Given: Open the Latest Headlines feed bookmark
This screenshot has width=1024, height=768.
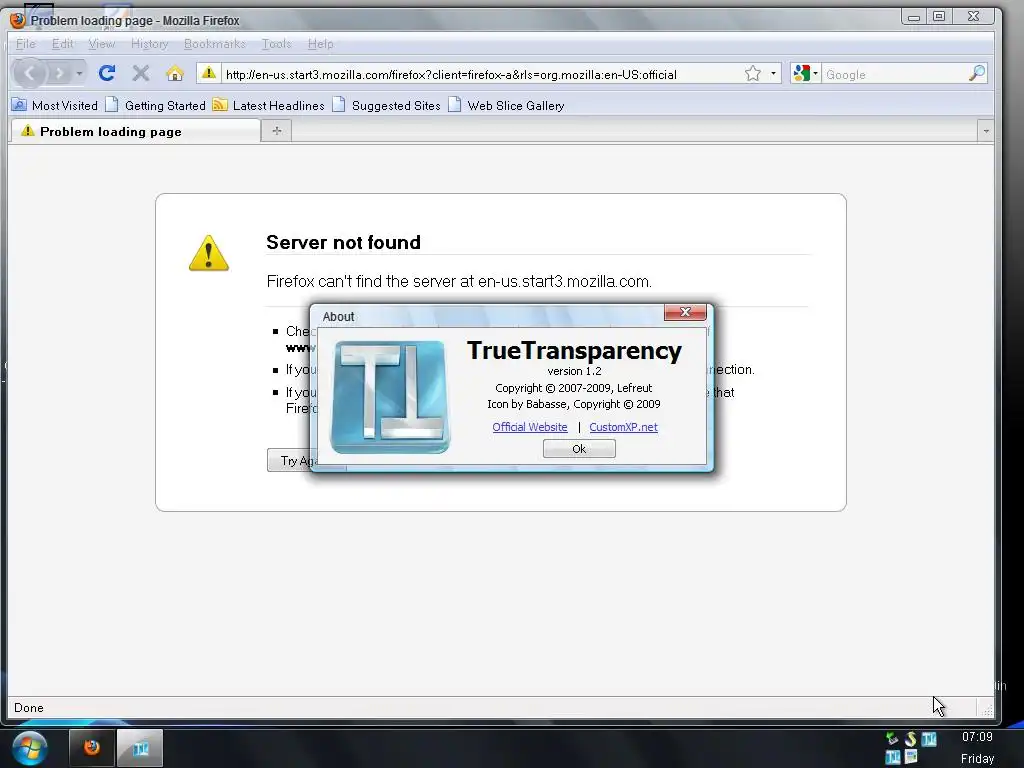Looking at the screenshot, I should tap(268, 105).
